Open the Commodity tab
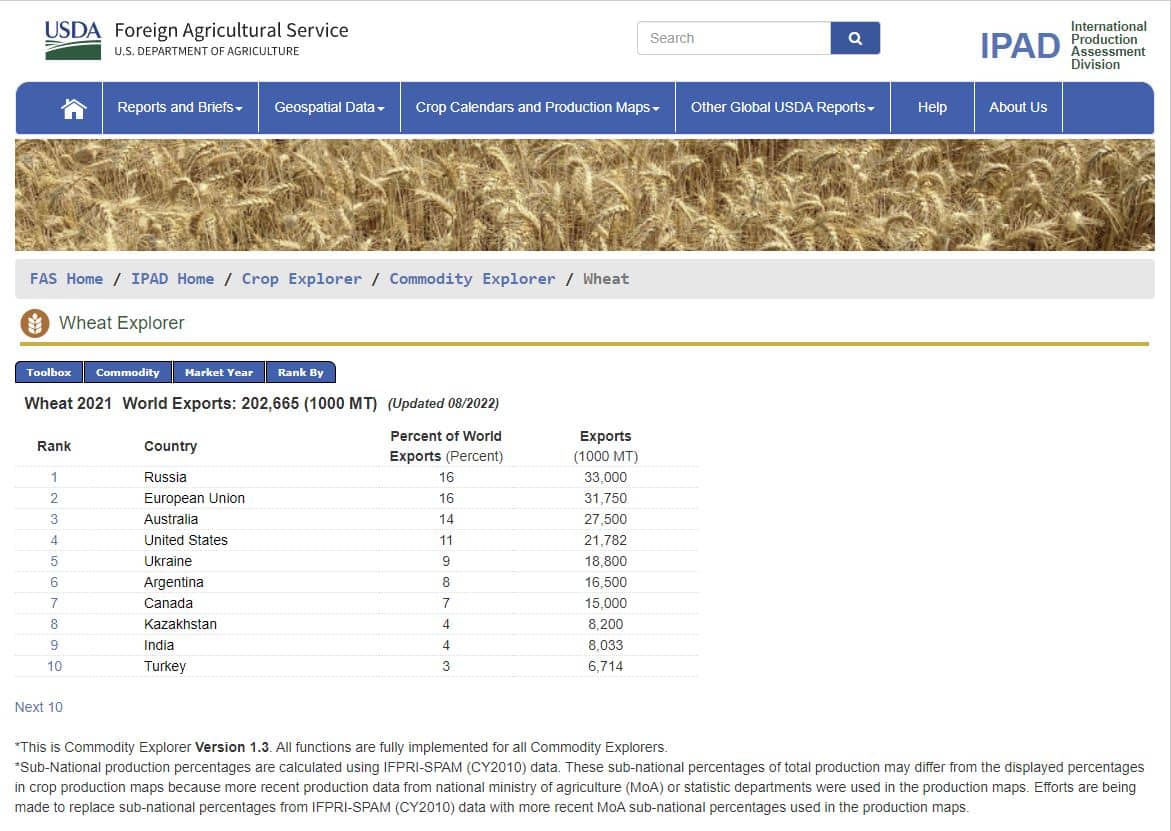The height and width of the screenshot is (831, 1171). tap(128, 372)
